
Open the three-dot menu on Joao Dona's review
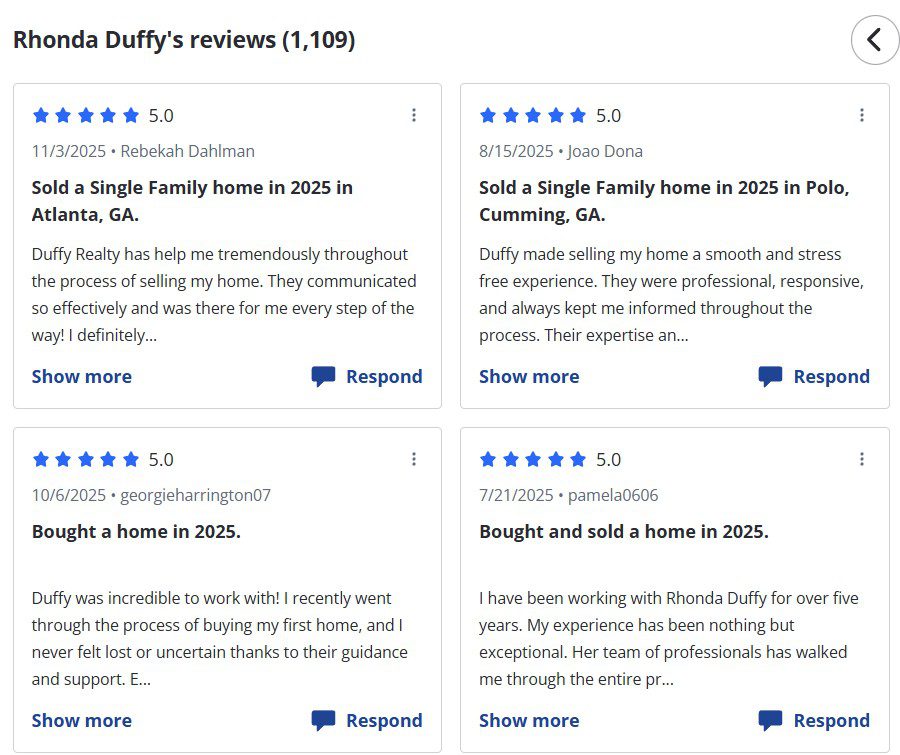[862, 115]
